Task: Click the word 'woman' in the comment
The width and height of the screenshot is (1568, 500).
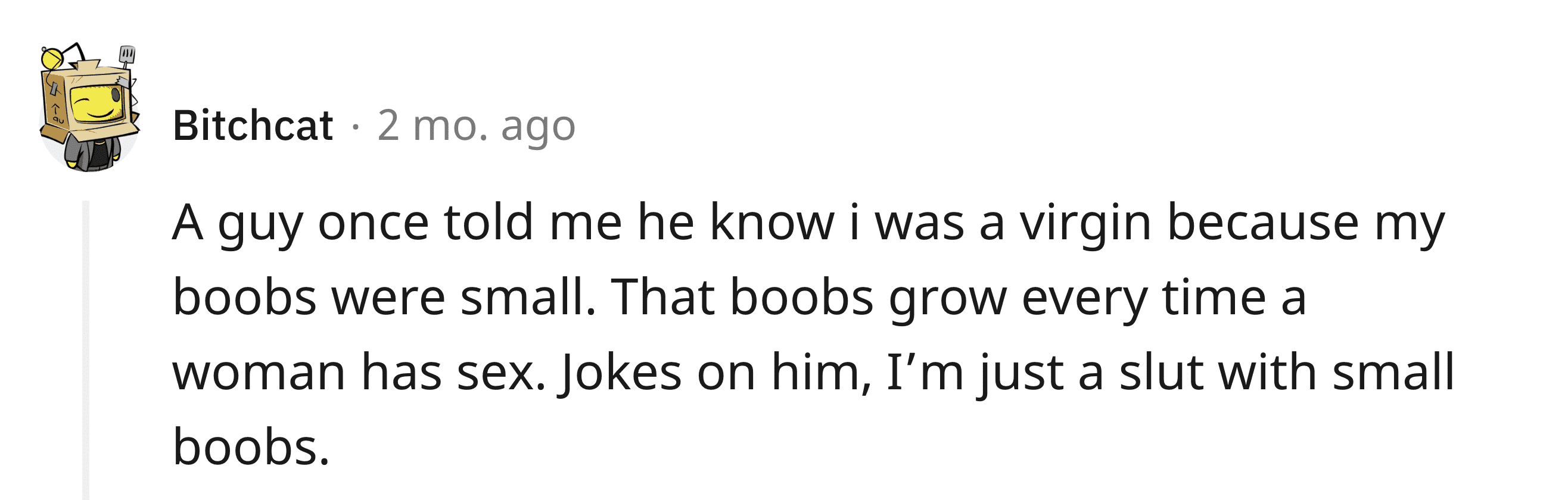Action: [259, 373]
